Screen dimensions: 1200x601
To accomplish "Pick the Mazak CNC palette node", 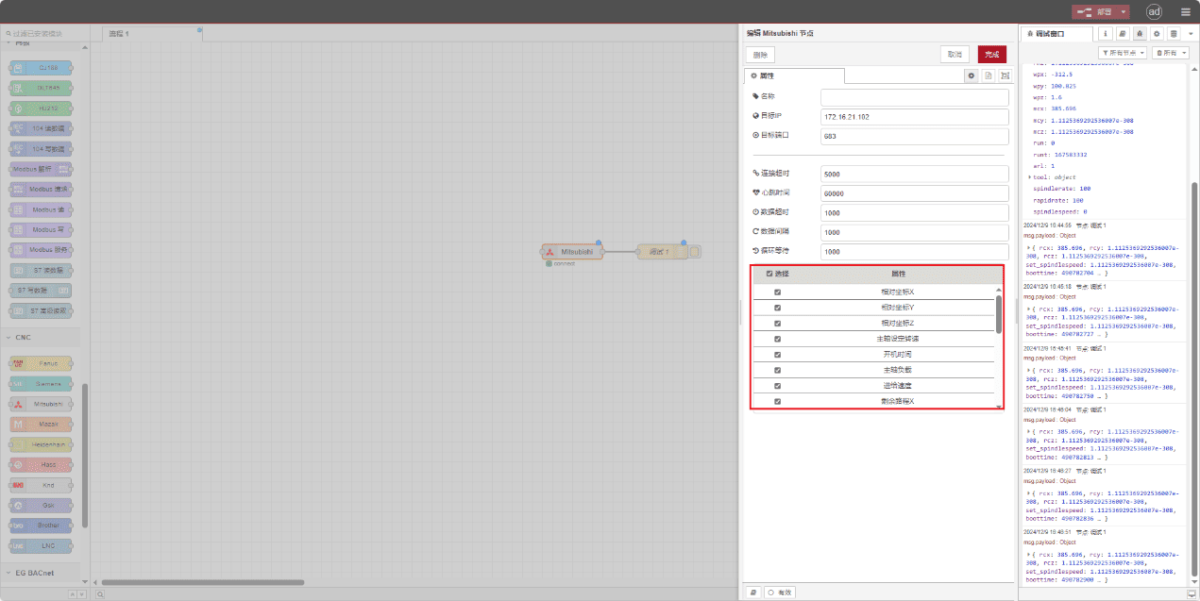I will pos(41,424).
